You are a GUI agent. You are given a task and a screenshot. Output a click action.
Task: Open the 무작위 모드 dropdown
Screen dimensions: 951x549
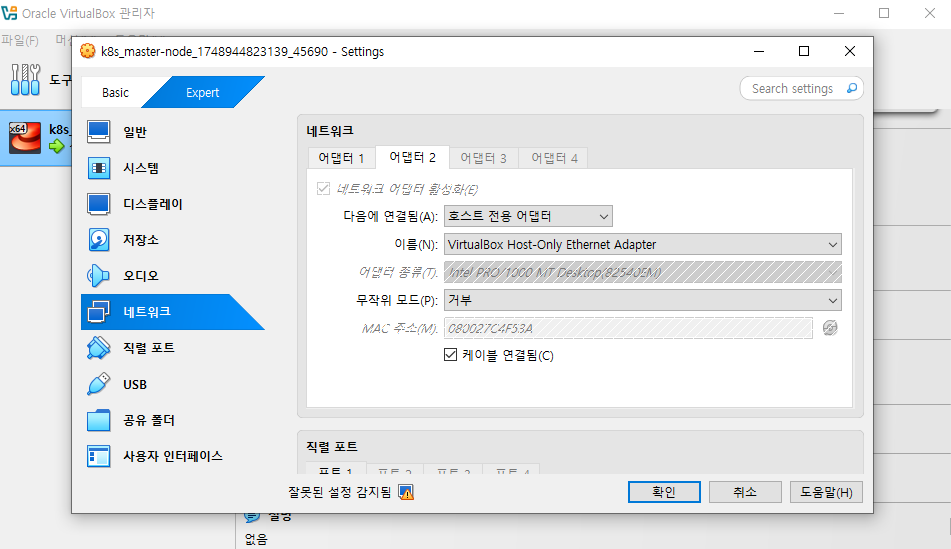(643, 300)
